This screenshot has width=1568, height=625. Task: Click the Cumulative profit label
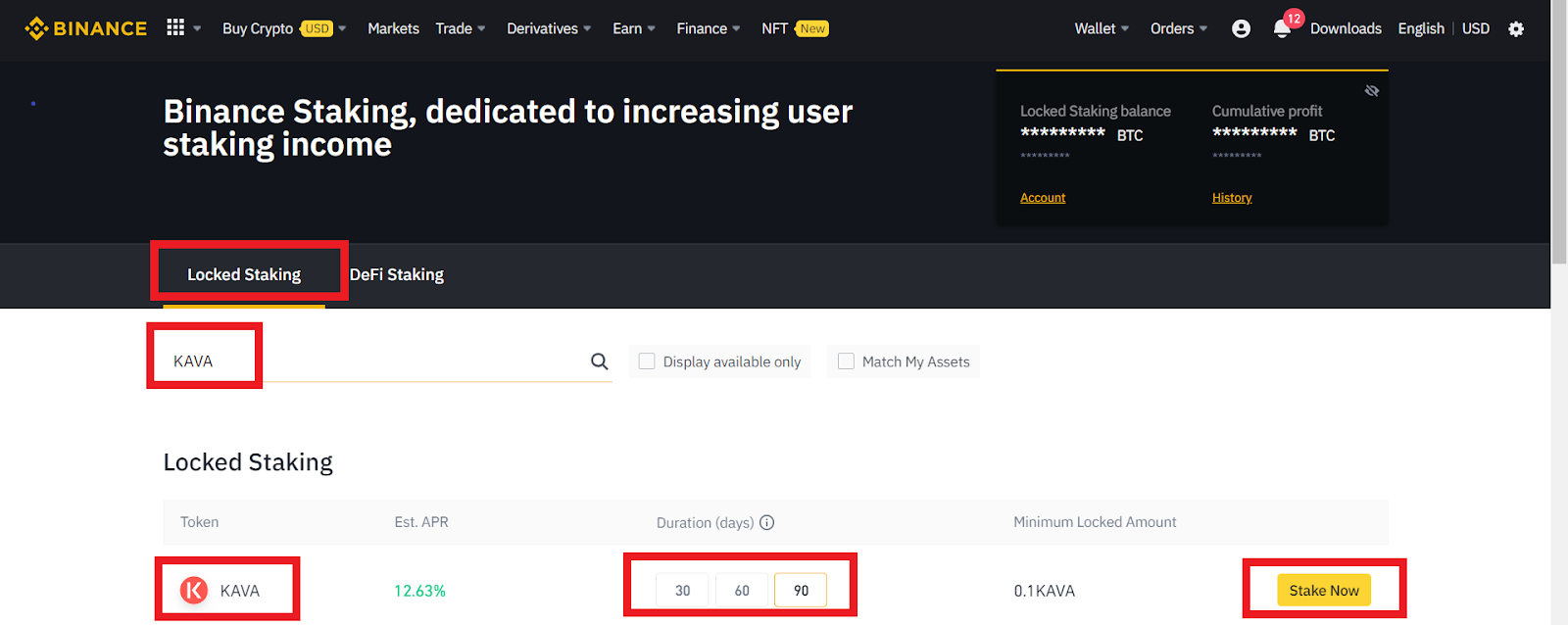pyautogui.click(x=1267, y=111)
